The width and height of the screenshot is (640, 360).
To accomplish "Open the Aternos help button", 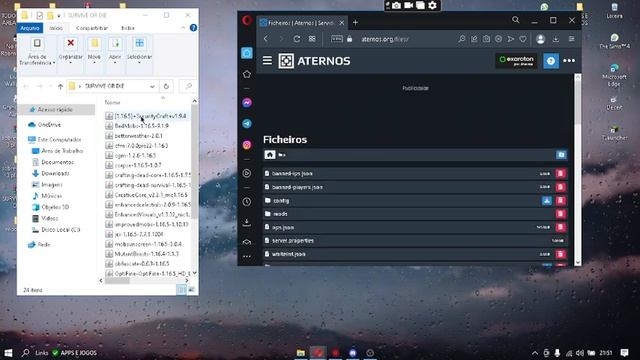I will (x=551, y=61).
